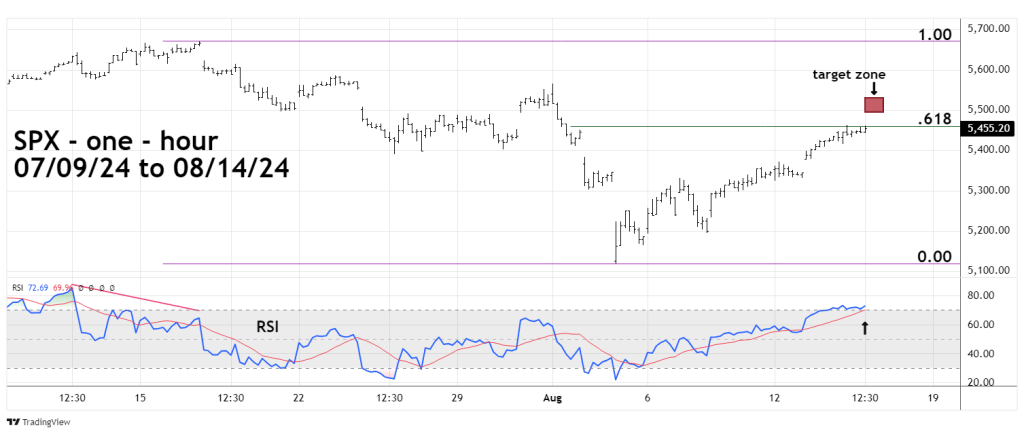Screen dimensions: 1024x434
Task: Select the 0.00 Fibonacci level label
Action: coord(934,257)
